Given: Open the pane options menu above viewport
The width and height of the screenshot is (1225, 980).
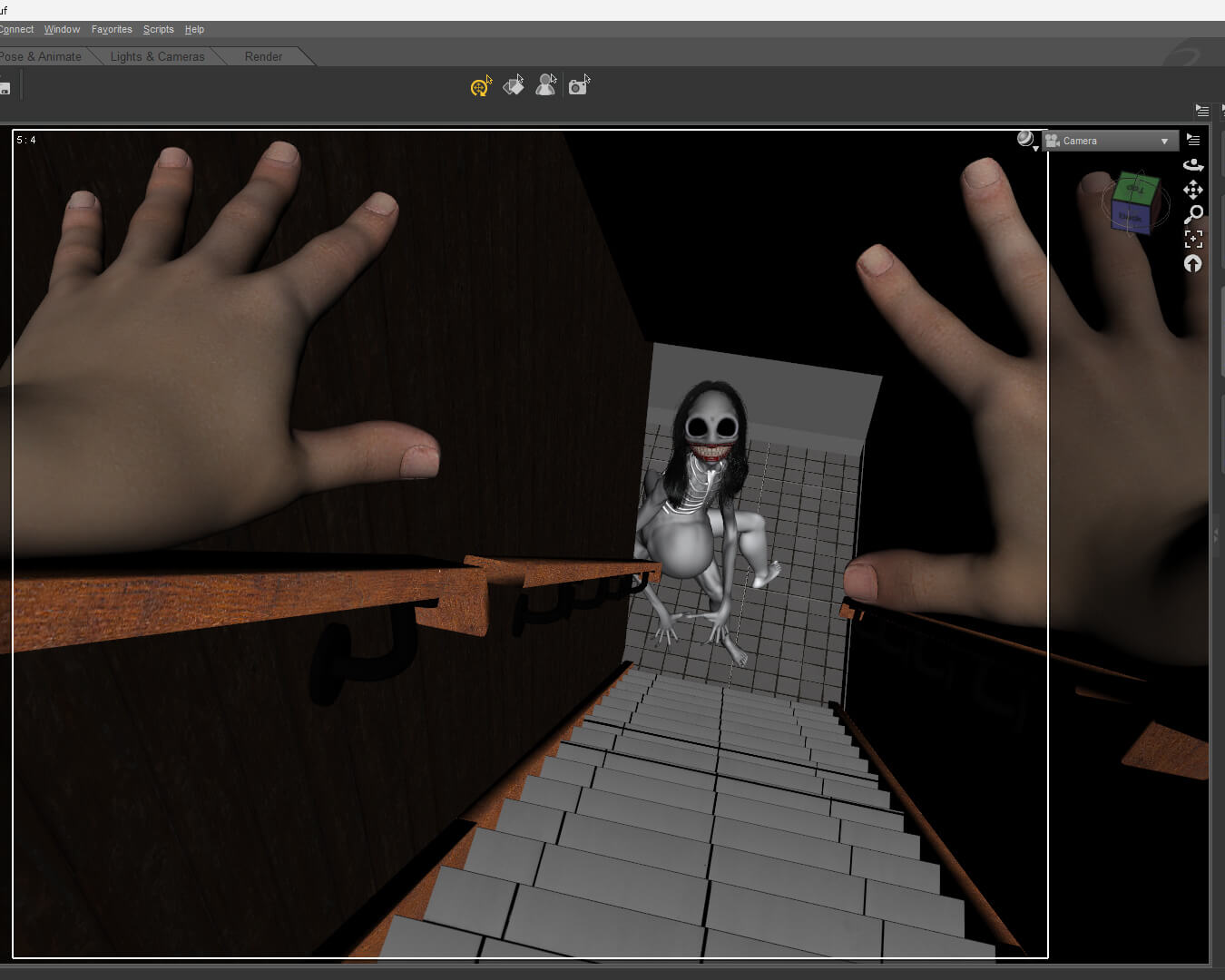Looking at the screenshot, I should 1202,111.
